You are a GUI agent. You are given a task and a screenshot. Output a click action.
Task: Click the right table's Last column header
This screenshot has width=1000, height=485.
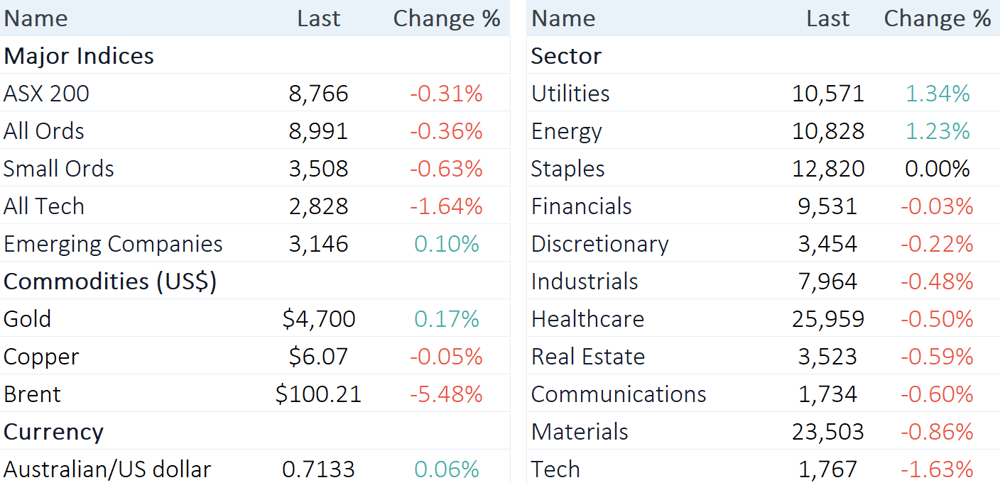point(828,19)
